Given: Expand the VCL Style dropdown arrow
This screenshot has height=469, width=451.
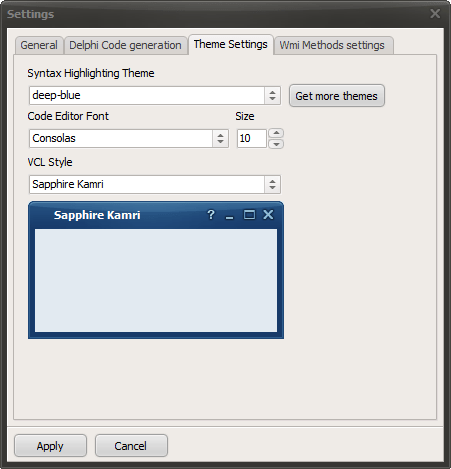Looking at the screenshot, I should 272,184.
